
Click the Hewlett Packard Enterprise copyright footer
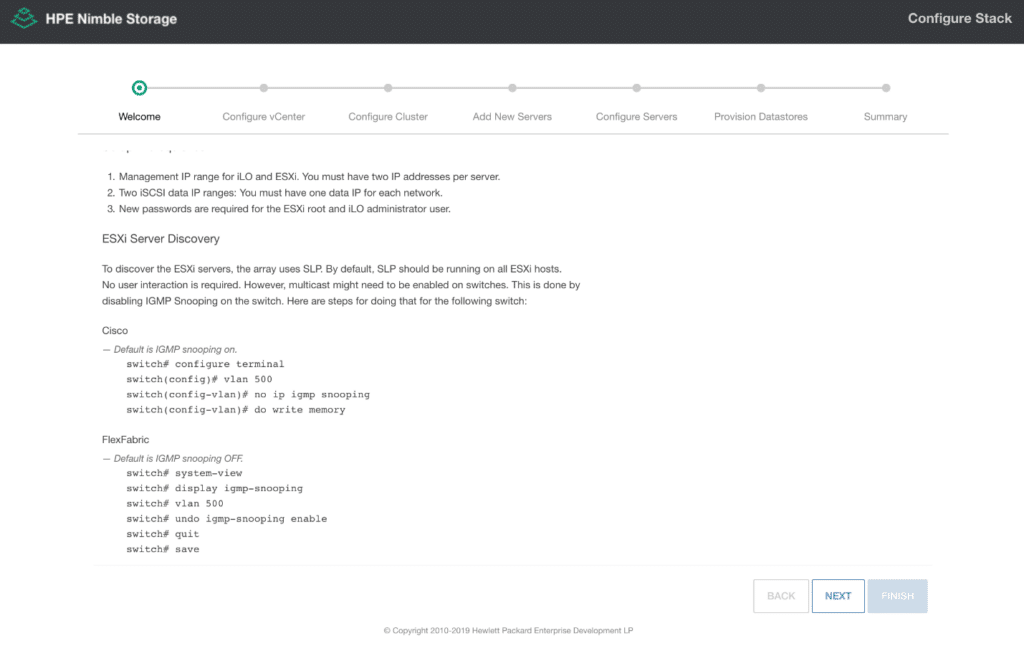click(x=508, y=630)
